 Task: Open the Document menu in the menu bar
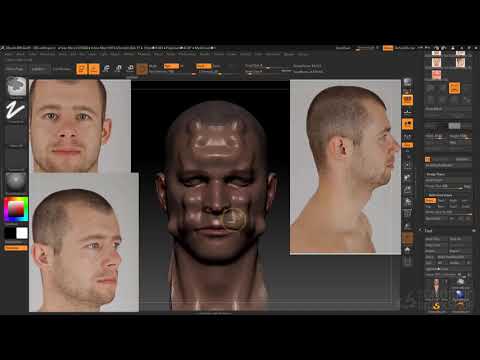click(48, 54)
